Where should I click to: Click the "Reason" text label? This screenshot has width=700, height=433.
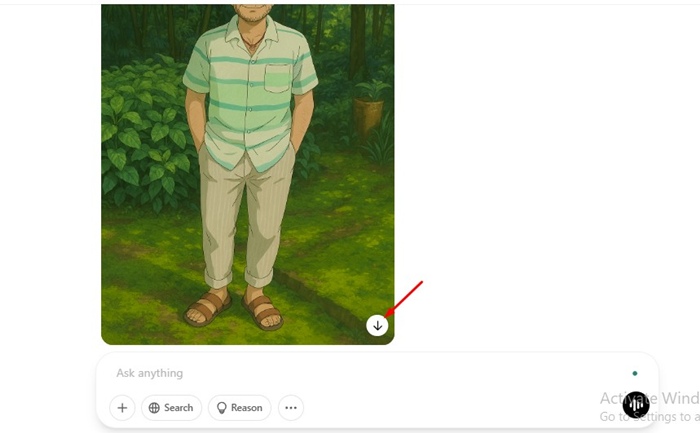click(246, 408)
